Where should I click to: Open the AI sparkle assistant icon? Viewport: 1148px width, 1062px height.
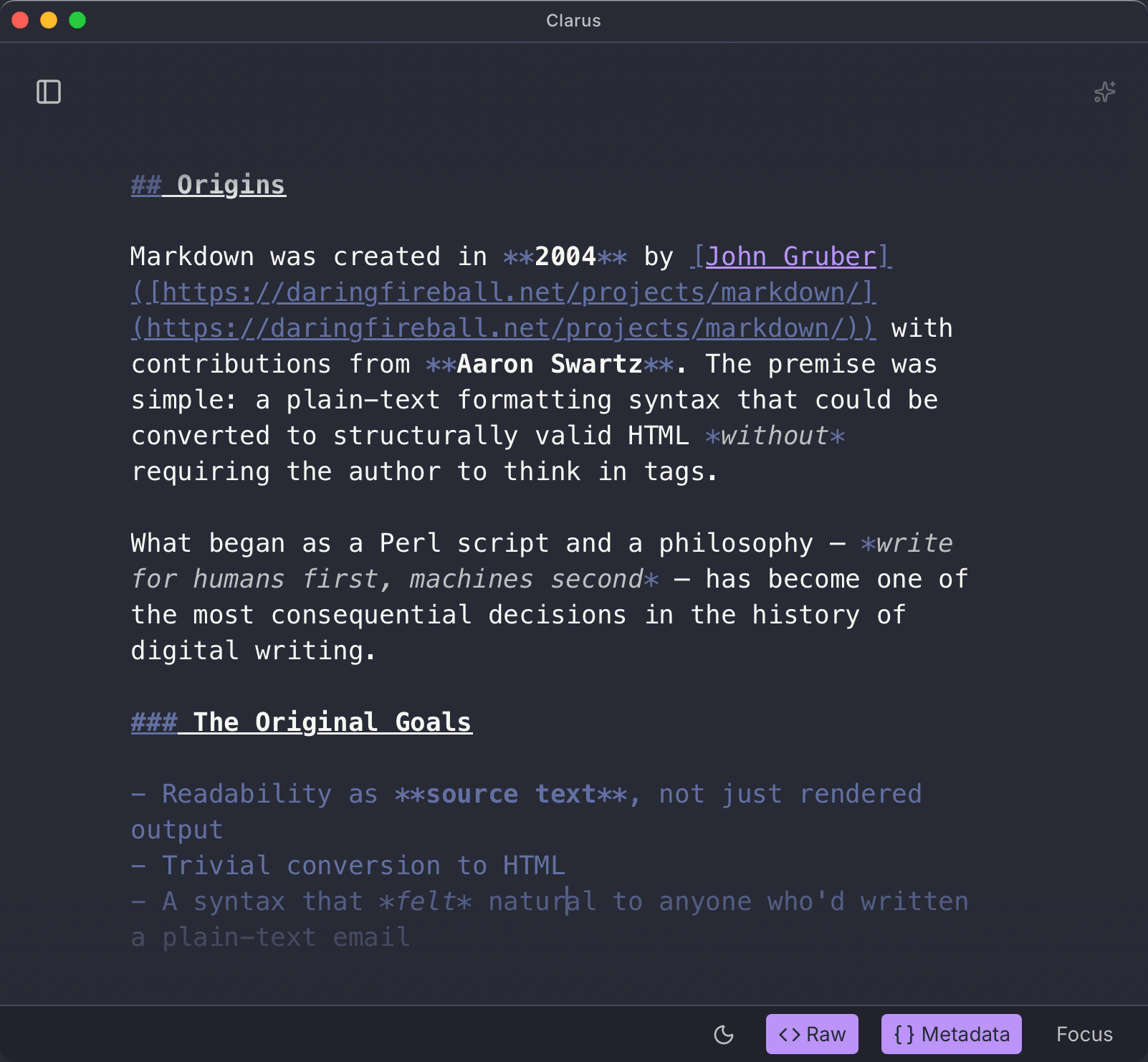pyautogui.click(x=1104, y=92)
